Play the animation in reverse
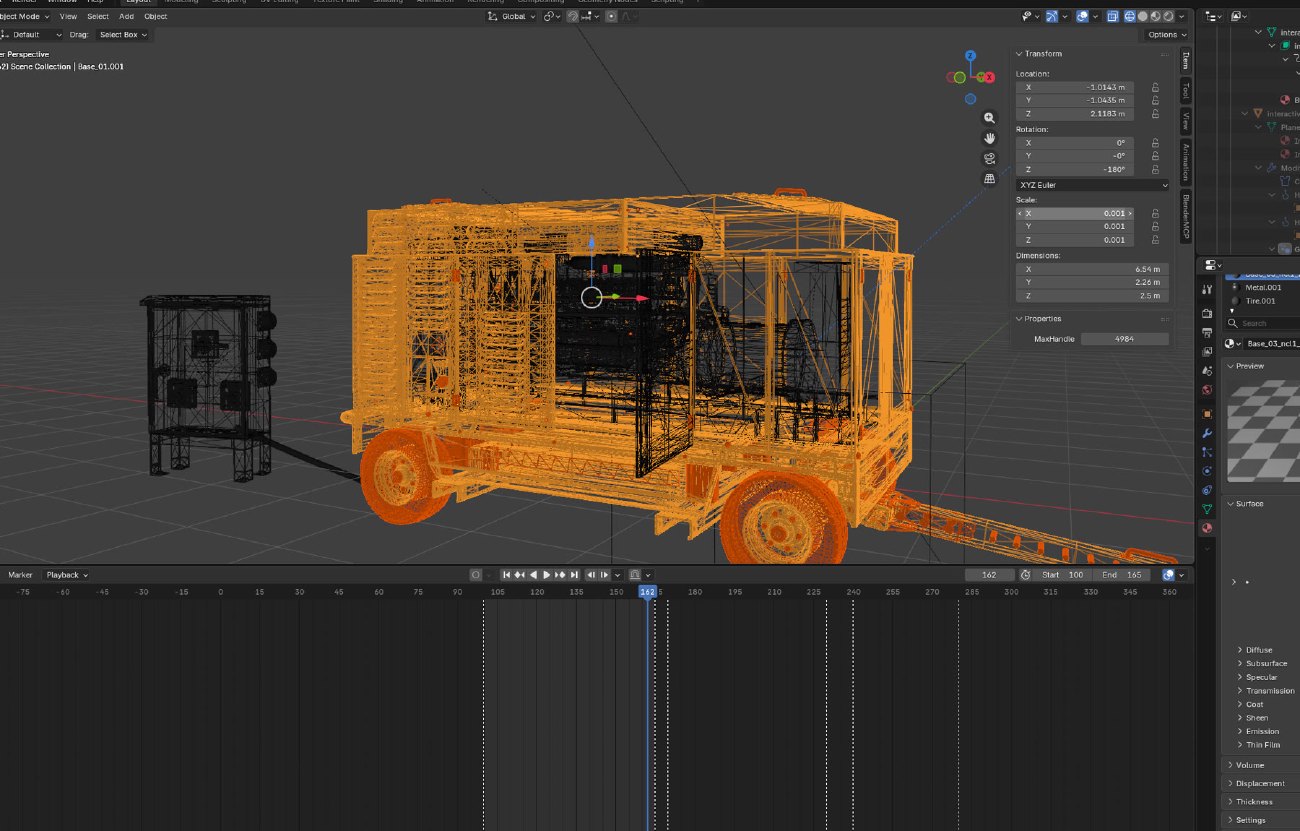This screenshot has width=1300, height=831. (533, 575)
